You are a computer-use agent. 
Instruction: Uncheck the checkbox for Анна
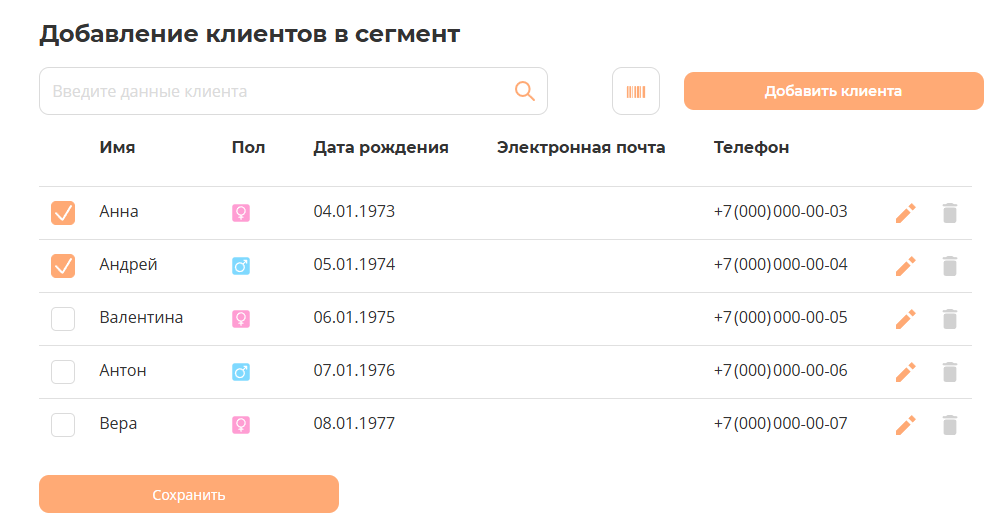tap(63, 213)
